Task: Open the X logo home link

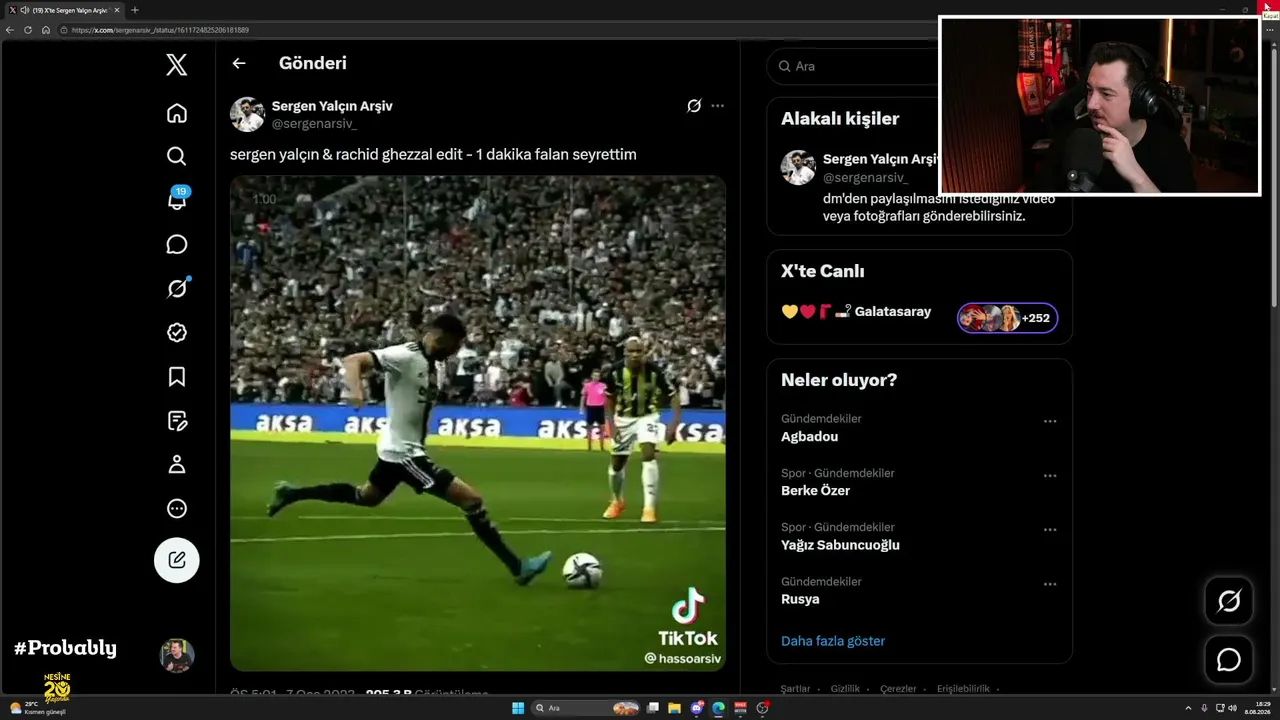Action: coord(176,65)
